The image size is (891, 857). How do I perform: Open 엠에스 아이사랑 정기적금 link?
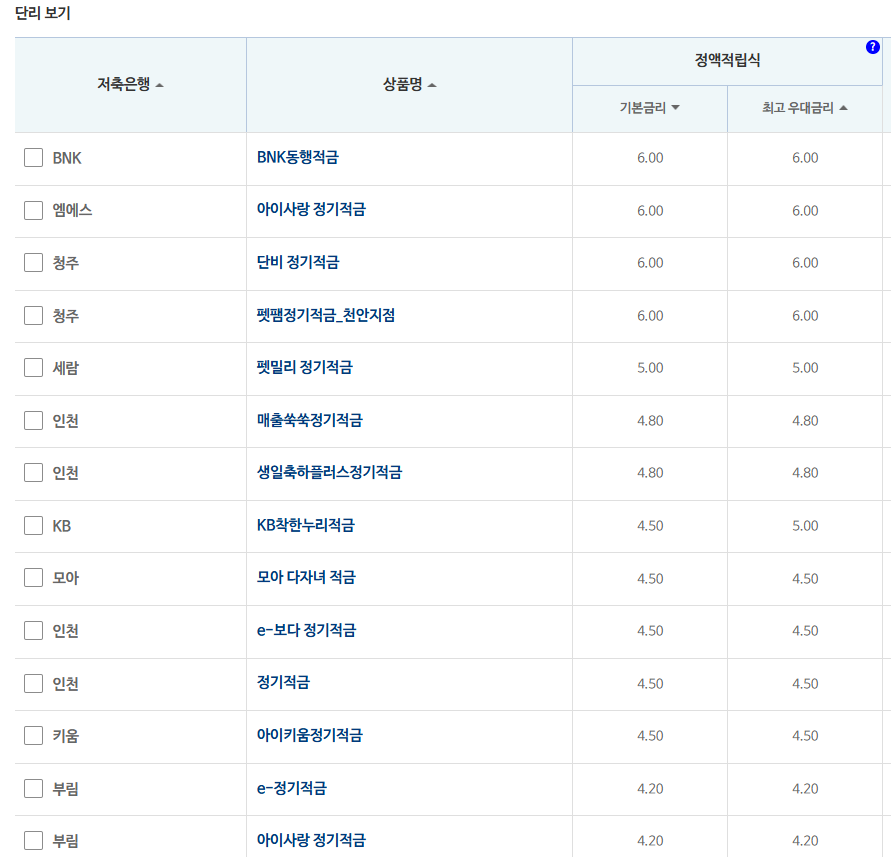[311, 210]
